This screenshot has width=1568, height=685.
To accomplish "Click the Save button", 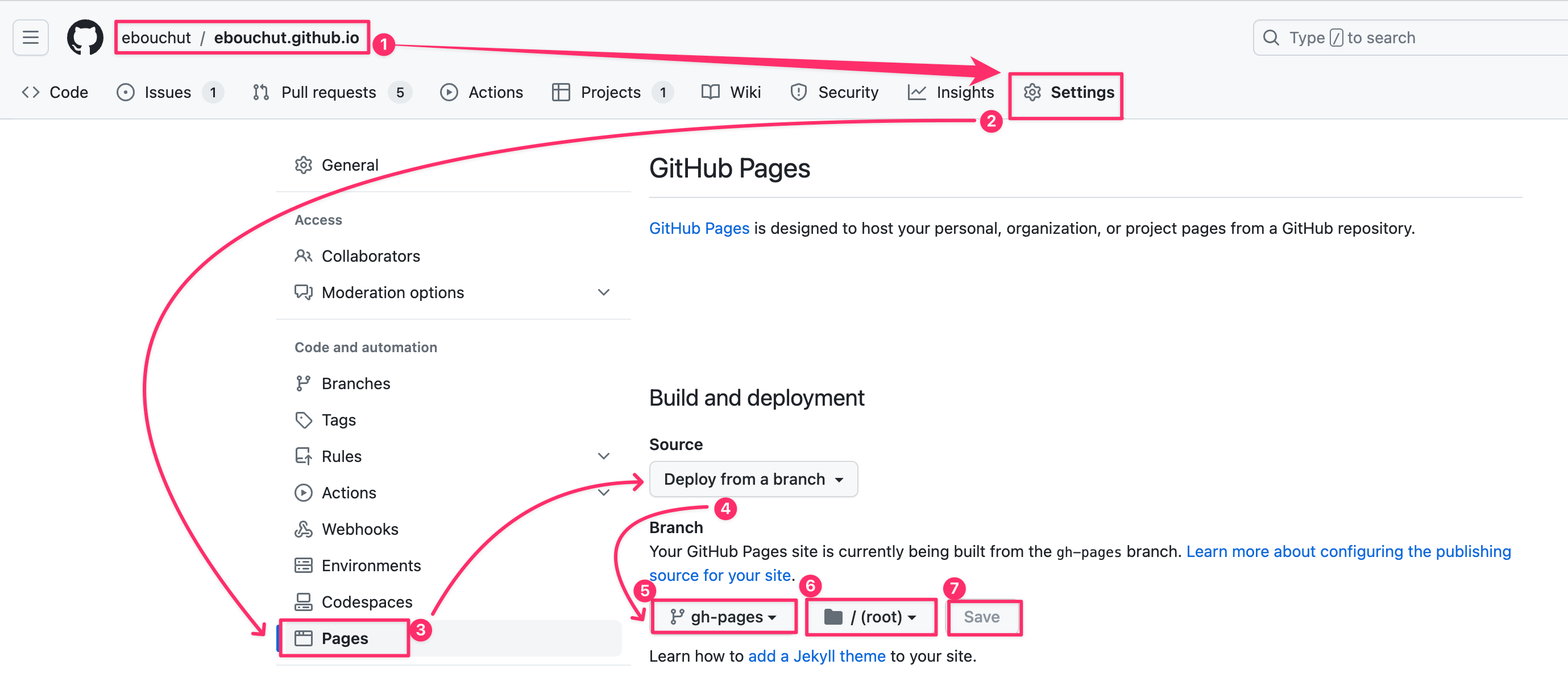I will point(982,617).
